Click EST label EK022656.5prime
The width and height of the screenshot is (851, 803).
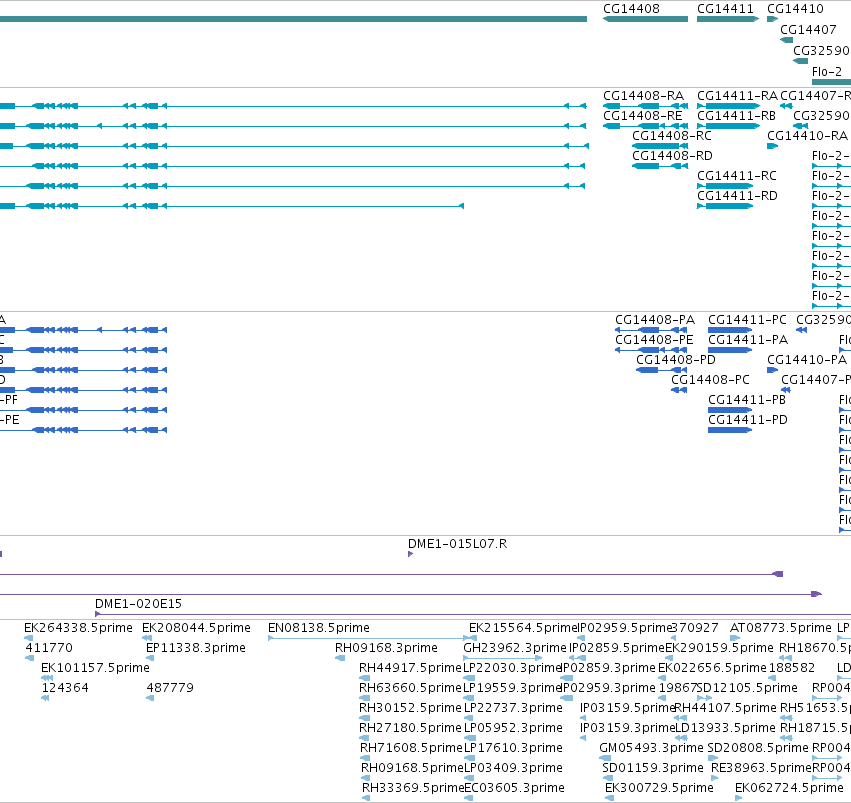712,668
